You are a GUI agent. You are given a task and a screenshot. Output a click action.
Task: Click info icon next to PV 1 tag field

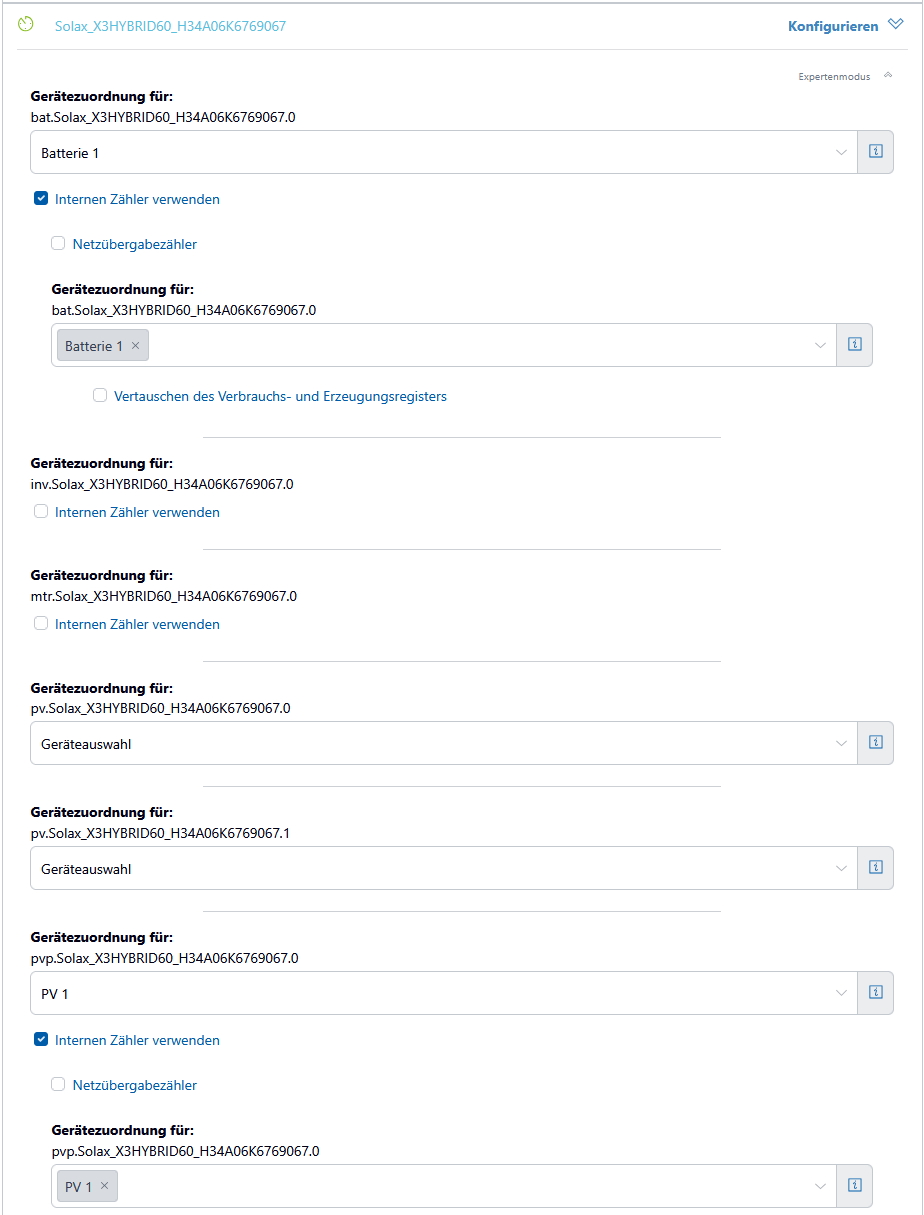855,1186
